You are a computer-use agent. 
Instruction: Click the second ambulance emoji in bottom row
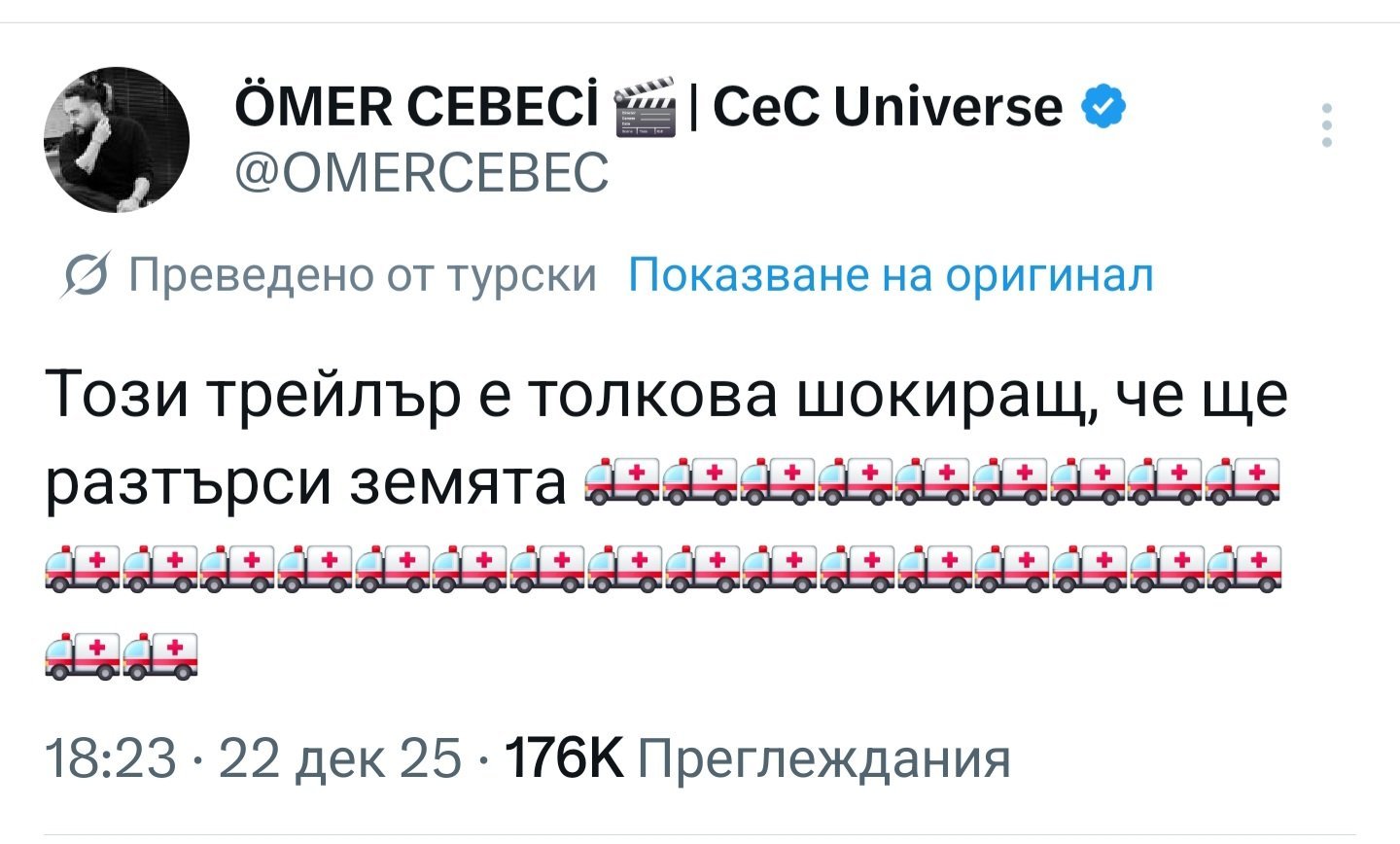coord(159,654)
